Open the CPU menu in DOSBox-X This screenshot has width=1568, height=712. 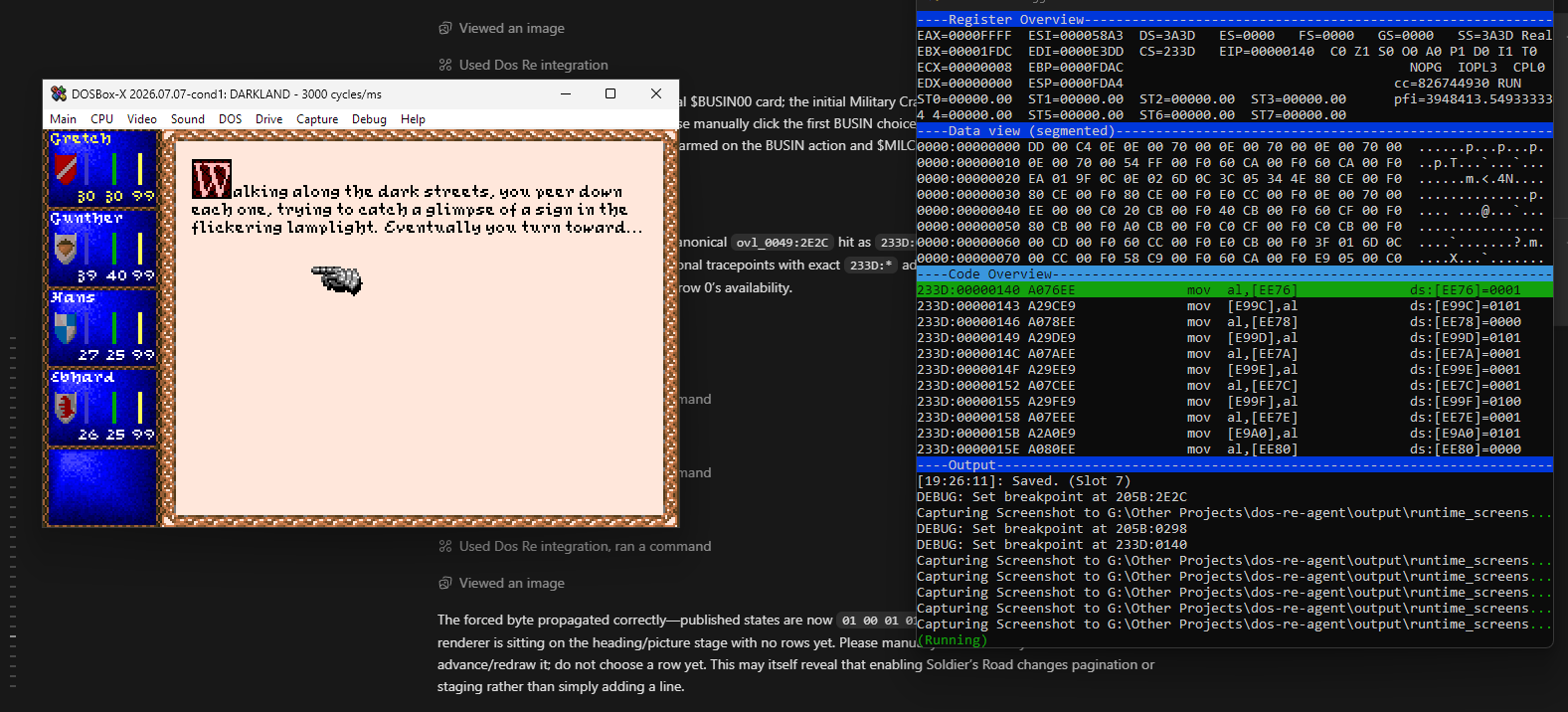tap(102, 118)
